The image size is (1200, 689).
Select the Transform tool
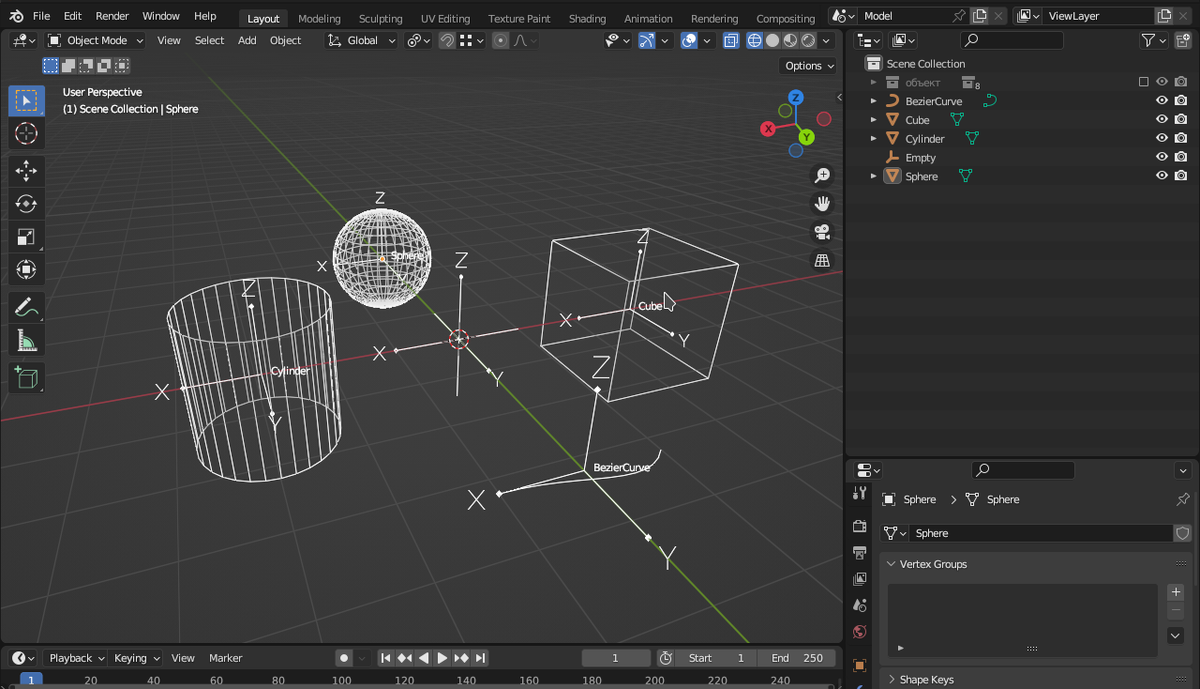[x=26, y=270]
